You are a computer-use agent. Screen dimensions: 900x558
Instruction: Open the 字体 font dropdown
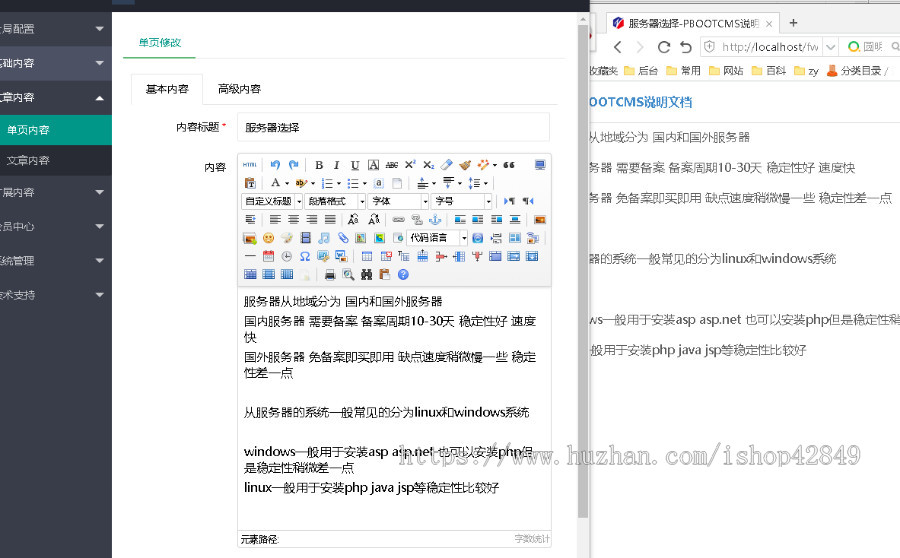pyautogui.click(x=398, y=201)
